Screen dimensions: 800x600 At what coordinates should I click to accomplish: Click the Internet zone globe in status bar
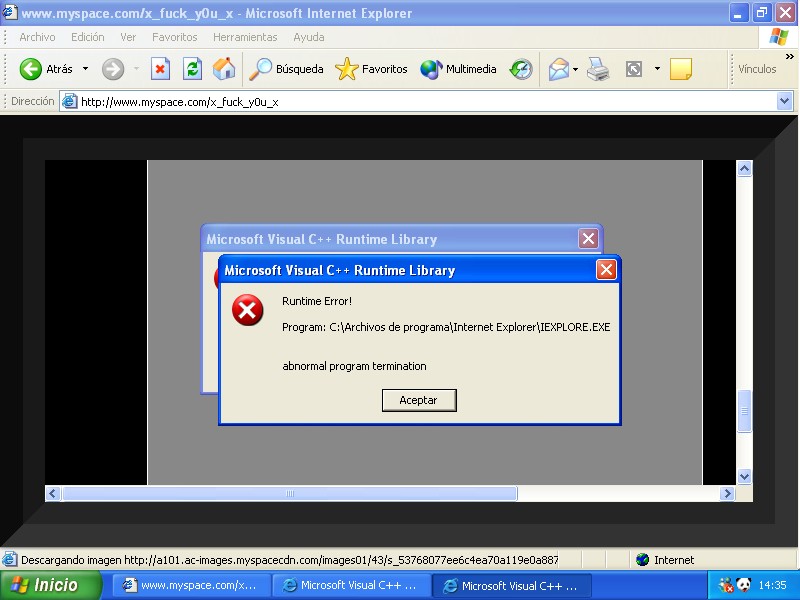click(642, 560)
